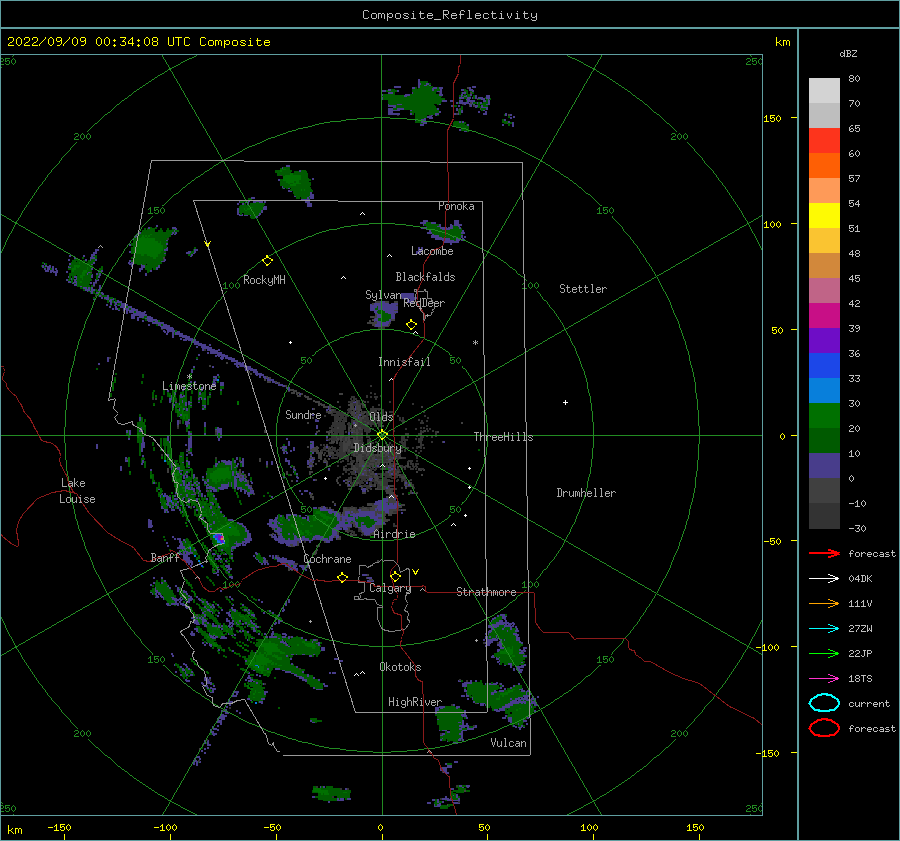The height and width of the screenshot is (841, 900).
Task: Click the HighRiver label
Action: point(415,702)
